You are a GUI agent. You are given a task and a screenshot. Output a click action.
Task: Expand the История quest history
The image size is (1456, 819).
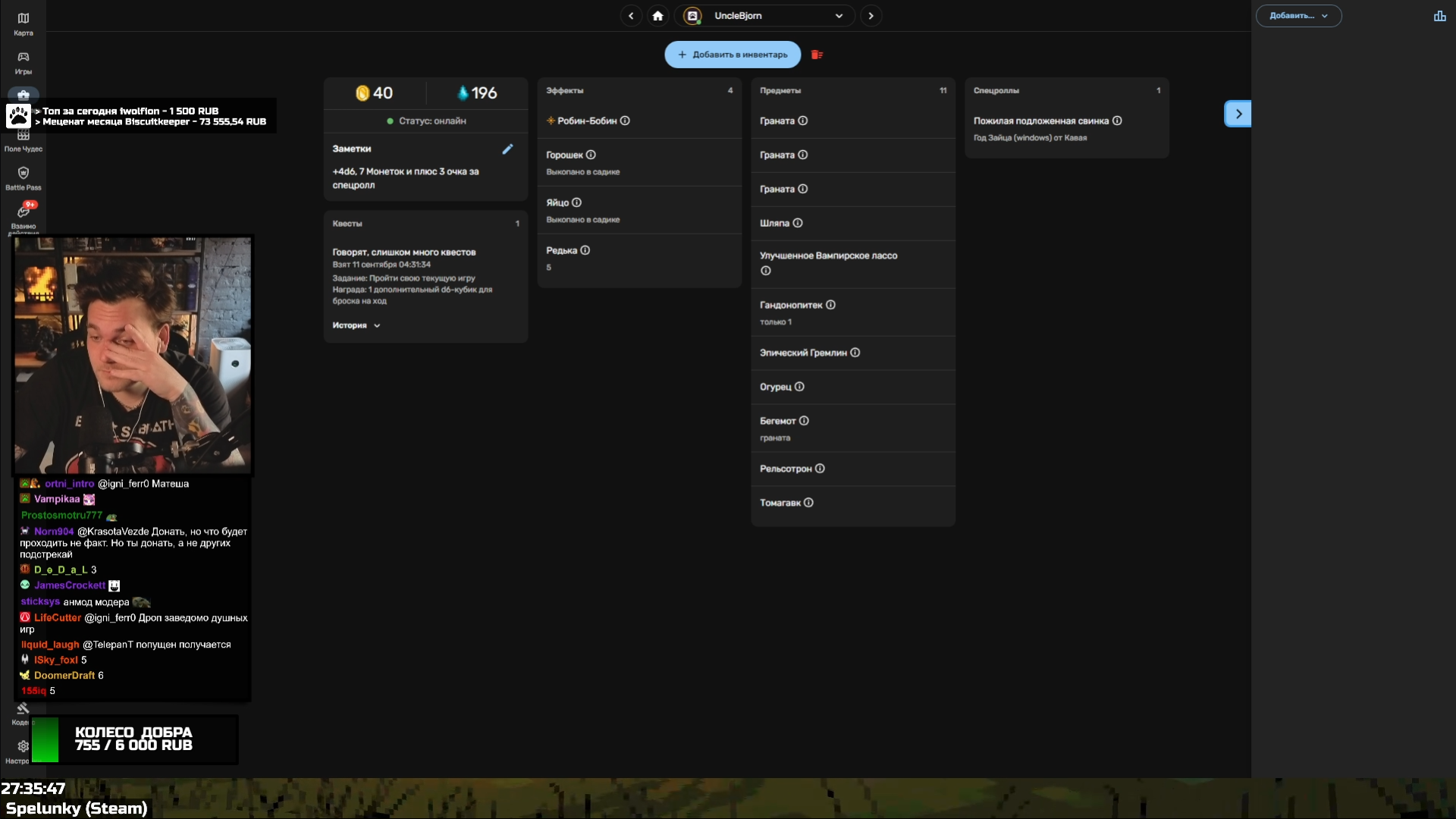(x=356, y=325)
